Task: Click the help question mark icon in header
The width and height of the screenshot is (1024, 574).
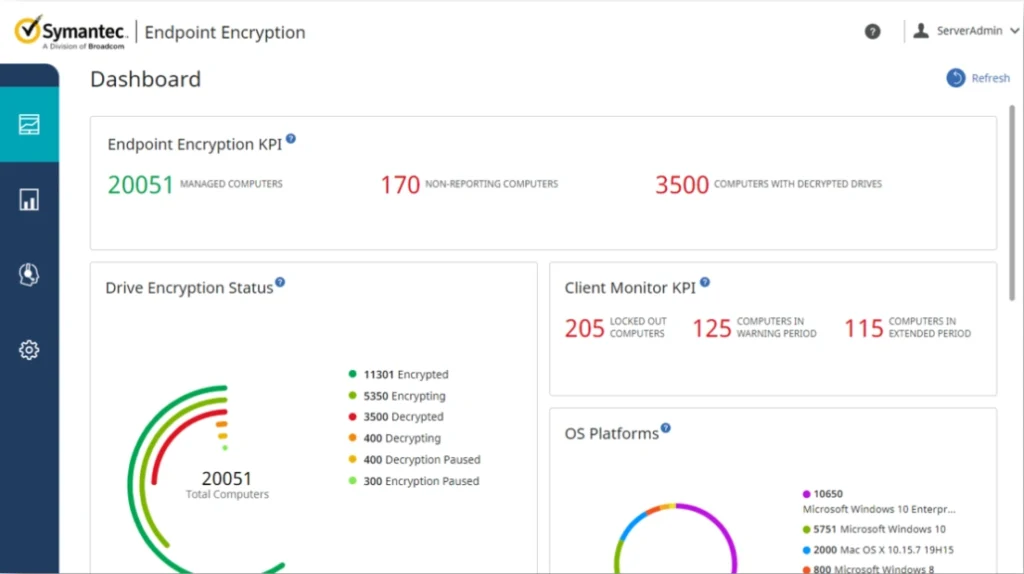Action: (x=872, y=31)
